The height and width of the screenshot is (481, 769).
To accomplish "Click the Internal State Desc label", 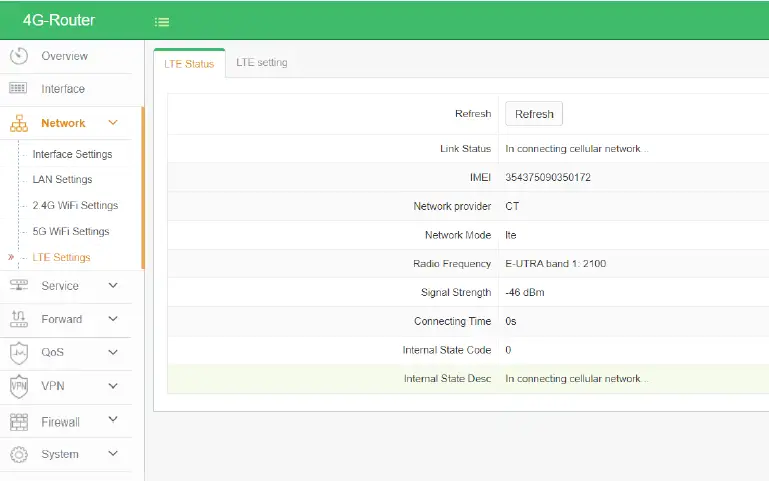I will click(447, 379).
